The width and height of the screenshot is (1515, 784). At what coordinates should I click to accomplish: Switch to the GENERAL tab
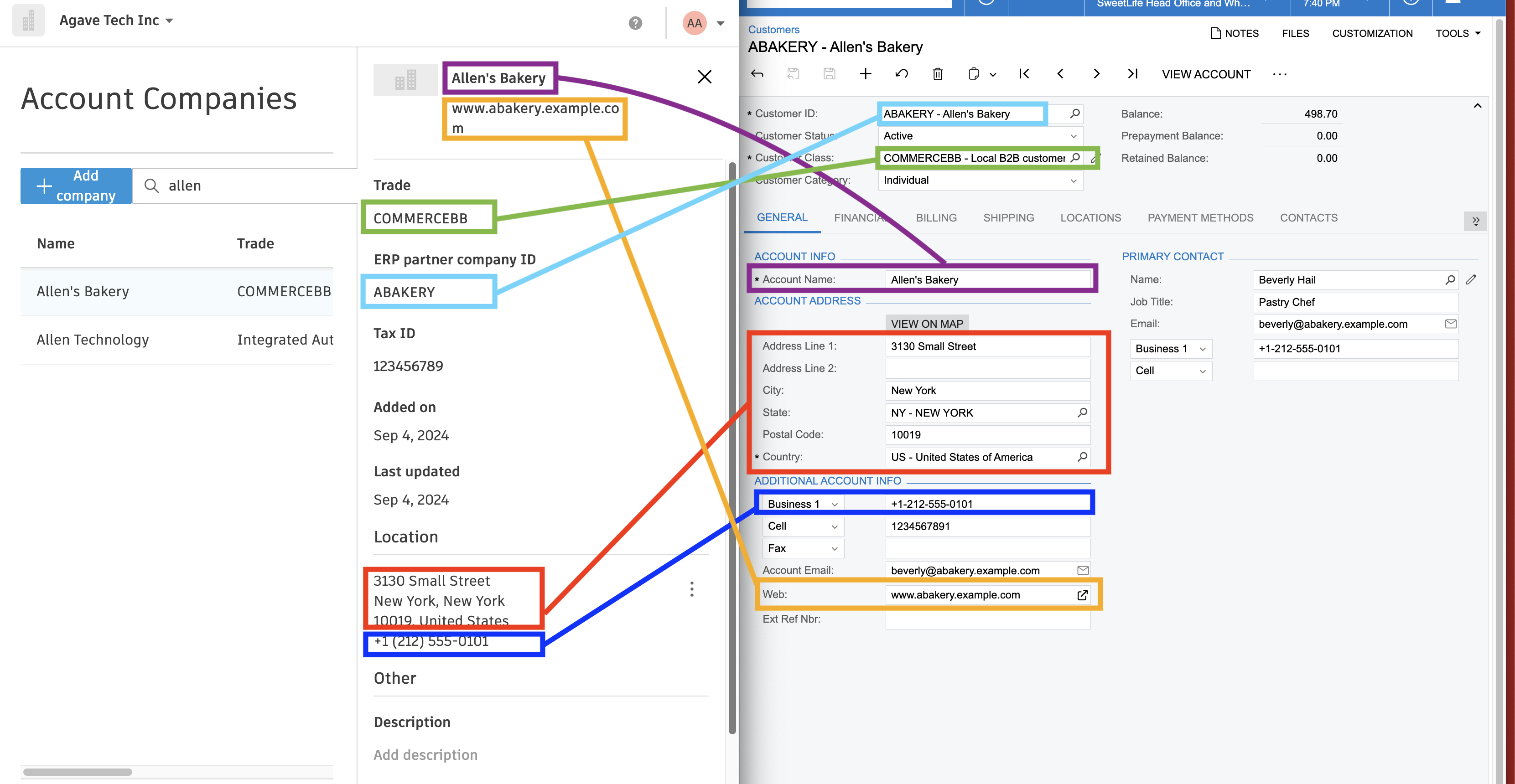tap(782, 217)
